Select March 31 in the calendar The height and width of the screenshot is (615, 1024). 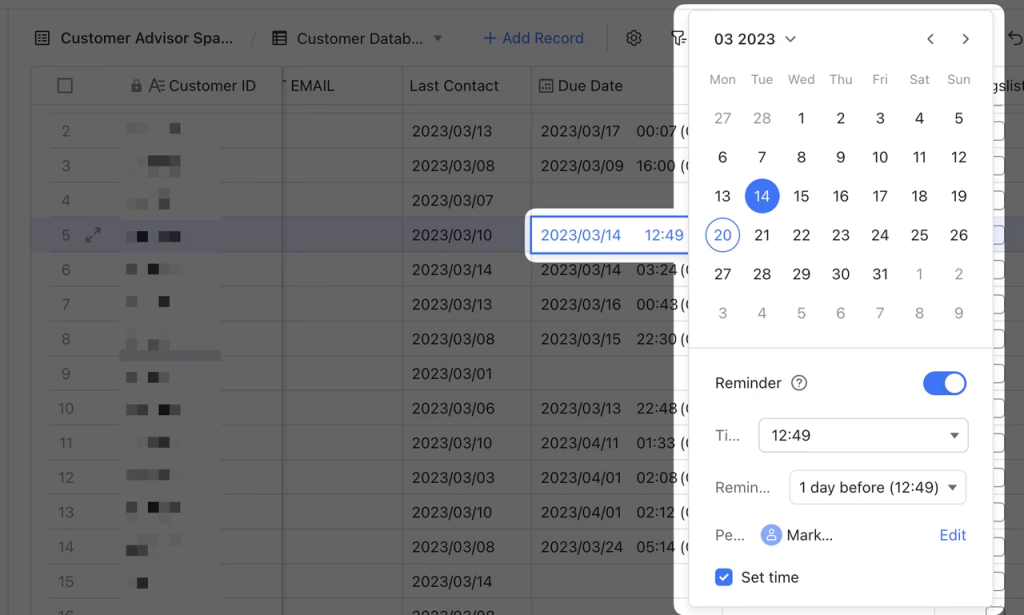(x=880, y=274)
